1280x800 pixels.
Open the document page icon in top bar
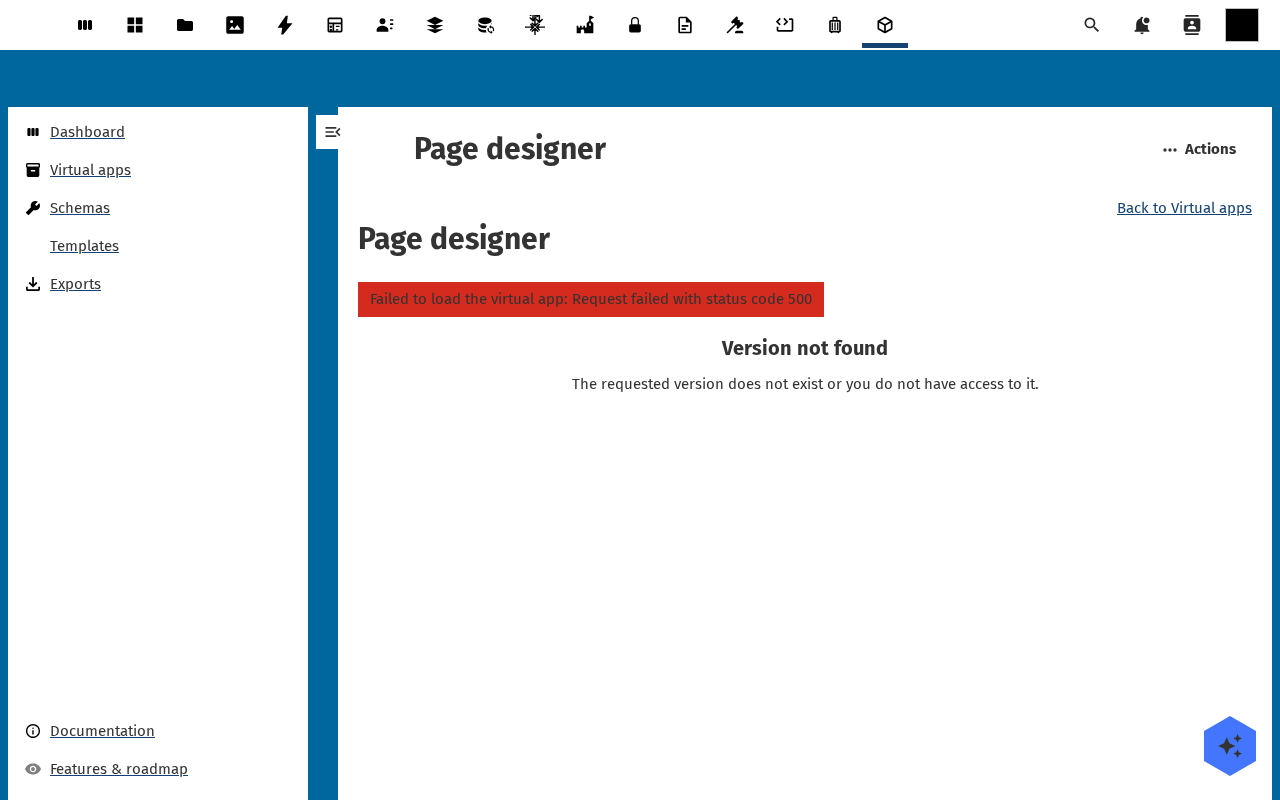pyautogui.click(x=685, y=25)
